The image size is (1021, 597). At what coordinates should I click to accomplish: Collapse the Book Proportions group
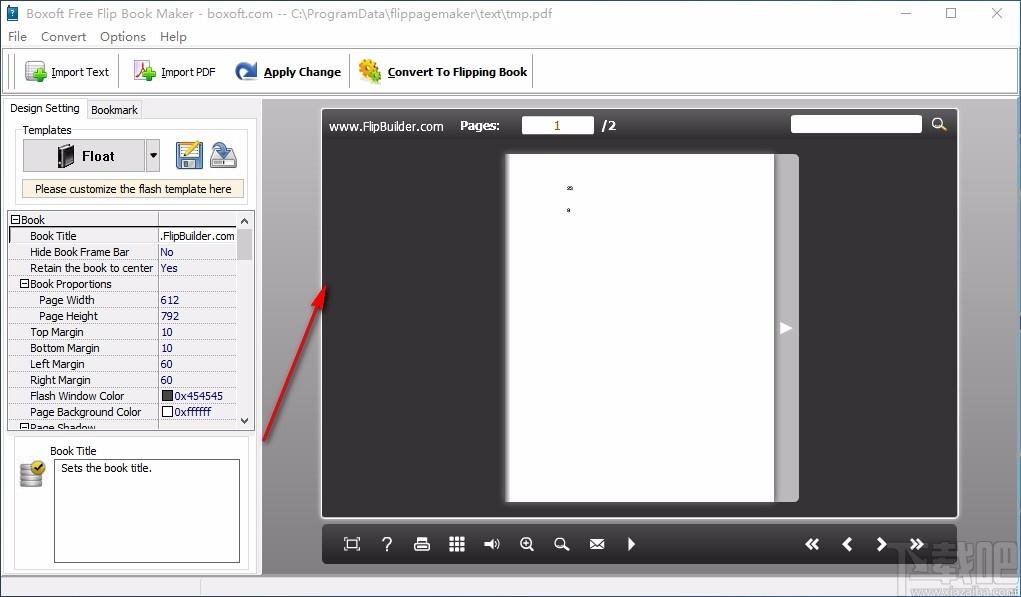tap(25, 284)
